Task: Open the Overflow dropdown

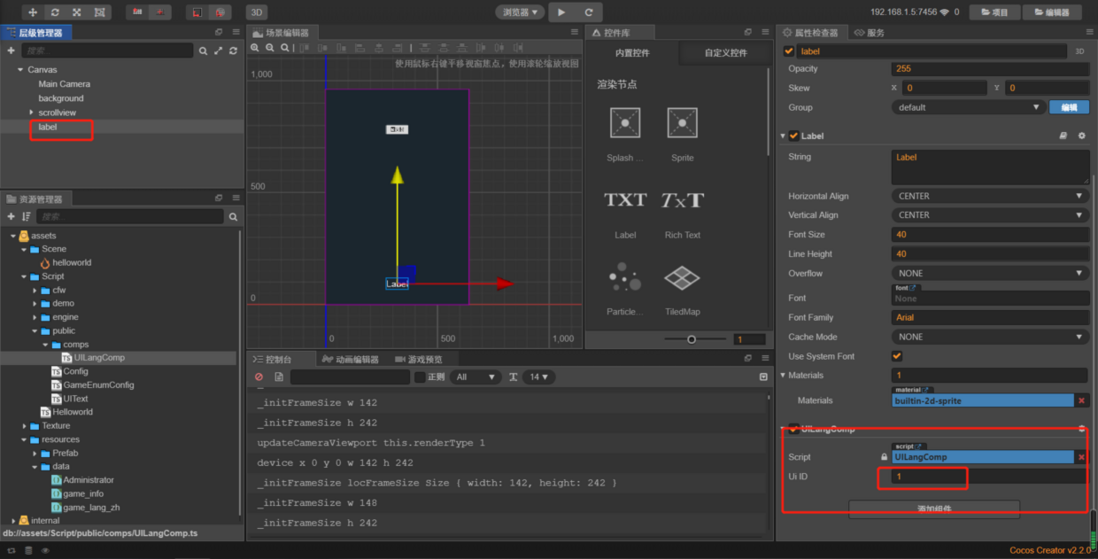Action: tap(990, 273)
